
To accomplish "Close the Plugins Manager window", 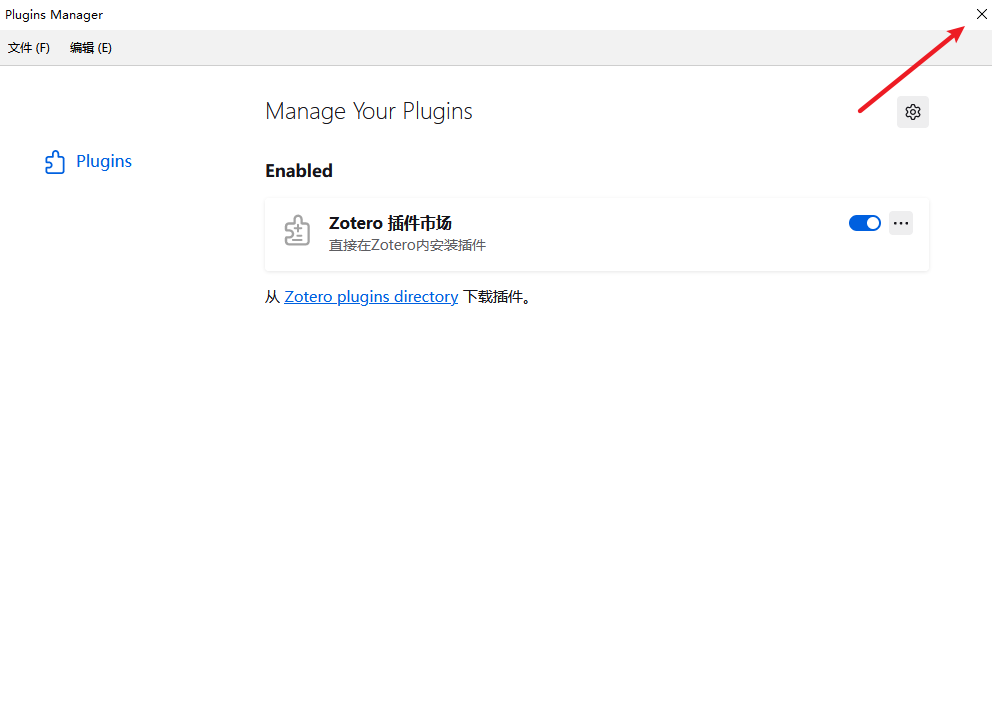I will [980, 14].
